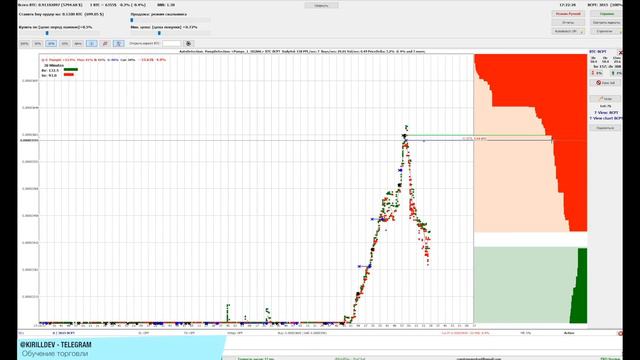This screenshot has height=360, width=640.
Task: Click the Panic Sell button
Action: tap(605, 83)
